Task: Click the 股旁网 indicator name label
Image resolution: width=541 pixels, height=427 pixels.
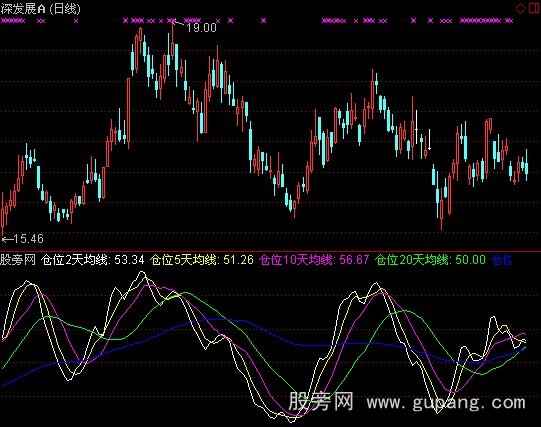Action: pos(18,260)
